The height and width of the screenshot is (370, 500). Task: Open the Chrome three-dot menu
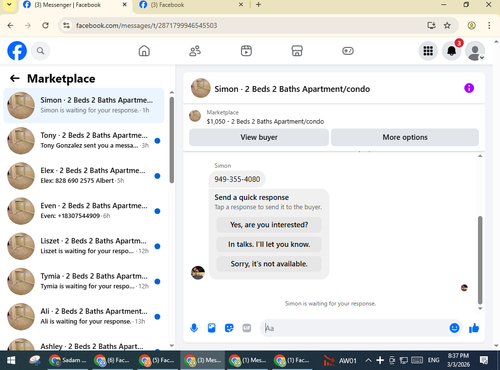(489, 25)
